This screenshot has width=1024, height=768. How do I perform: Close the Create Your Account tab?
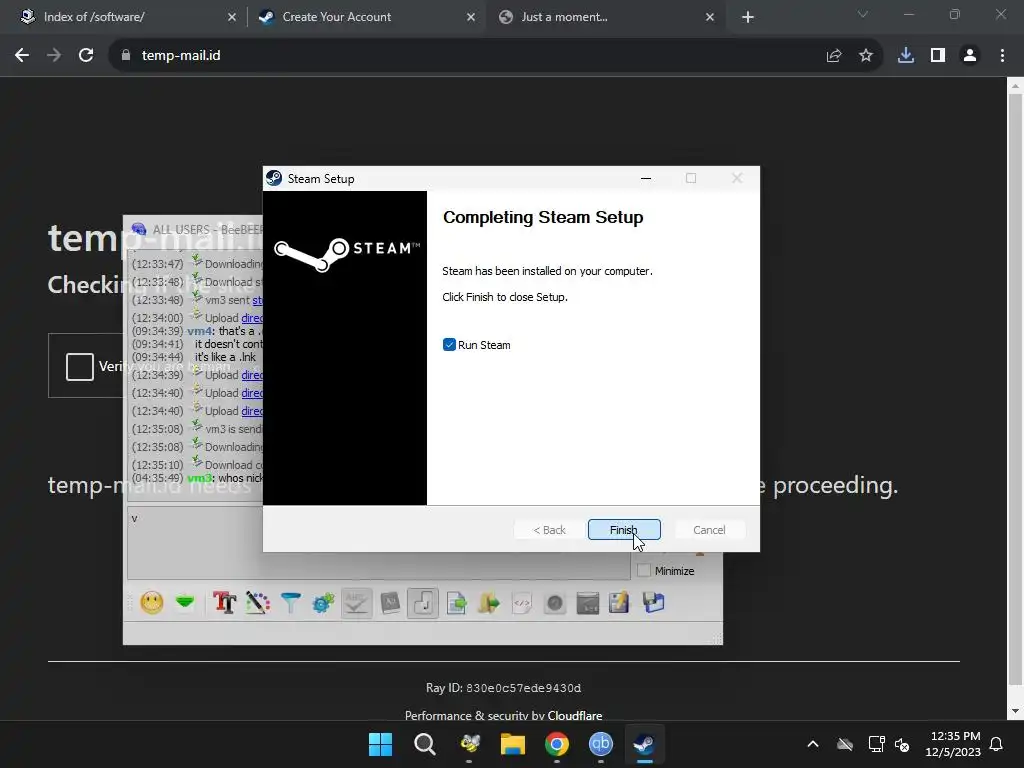(x=471, y=17)
